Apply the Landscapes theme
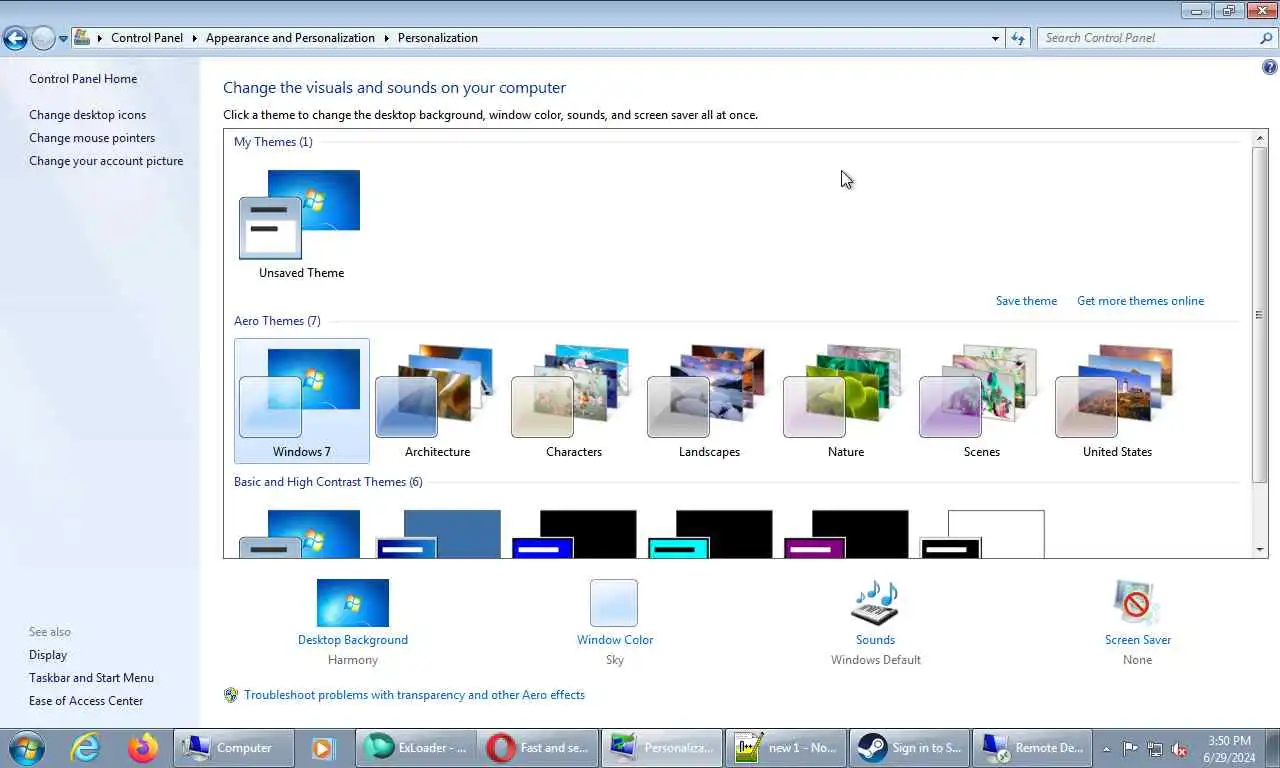Viewport: 1280px width, 768px height. coord(709,400)
